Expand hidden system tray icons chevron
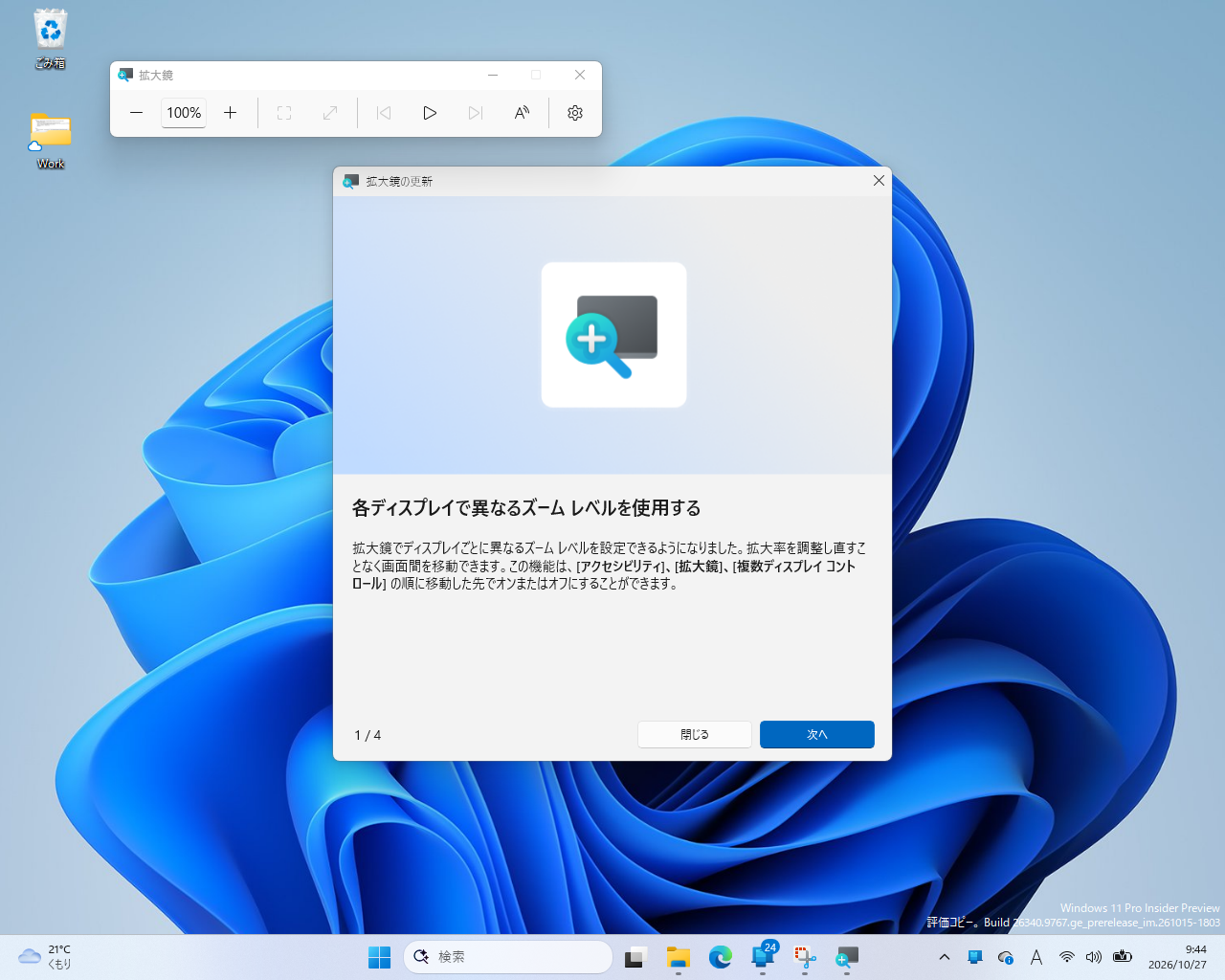Viewport: 1225px width, 980px height. click(945, 957)
